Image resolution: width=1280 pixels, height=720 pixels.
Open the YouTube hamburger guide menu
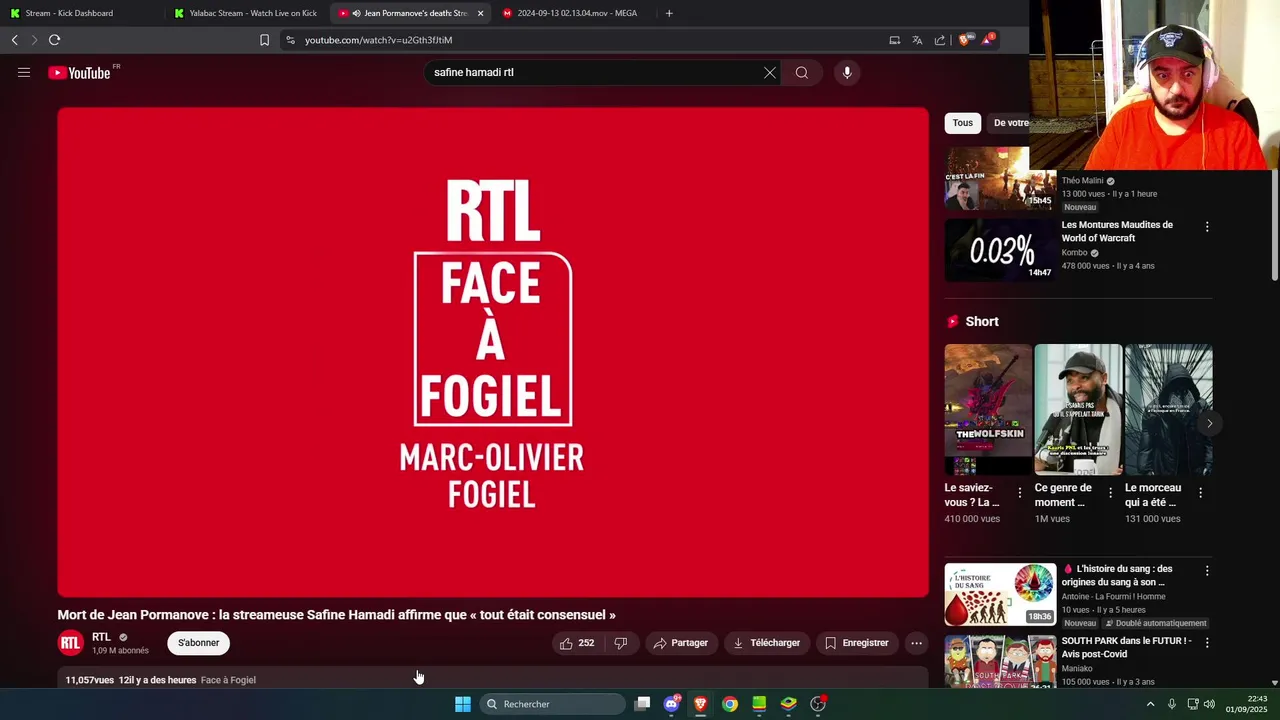click(24, 72)
